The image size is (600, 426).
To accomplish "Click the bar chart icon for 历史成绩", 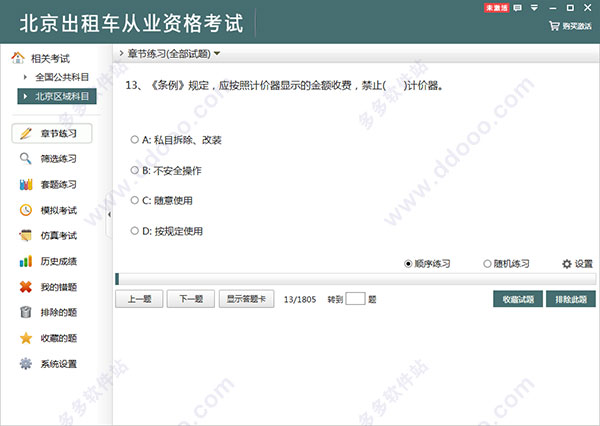I will [26, 261].
